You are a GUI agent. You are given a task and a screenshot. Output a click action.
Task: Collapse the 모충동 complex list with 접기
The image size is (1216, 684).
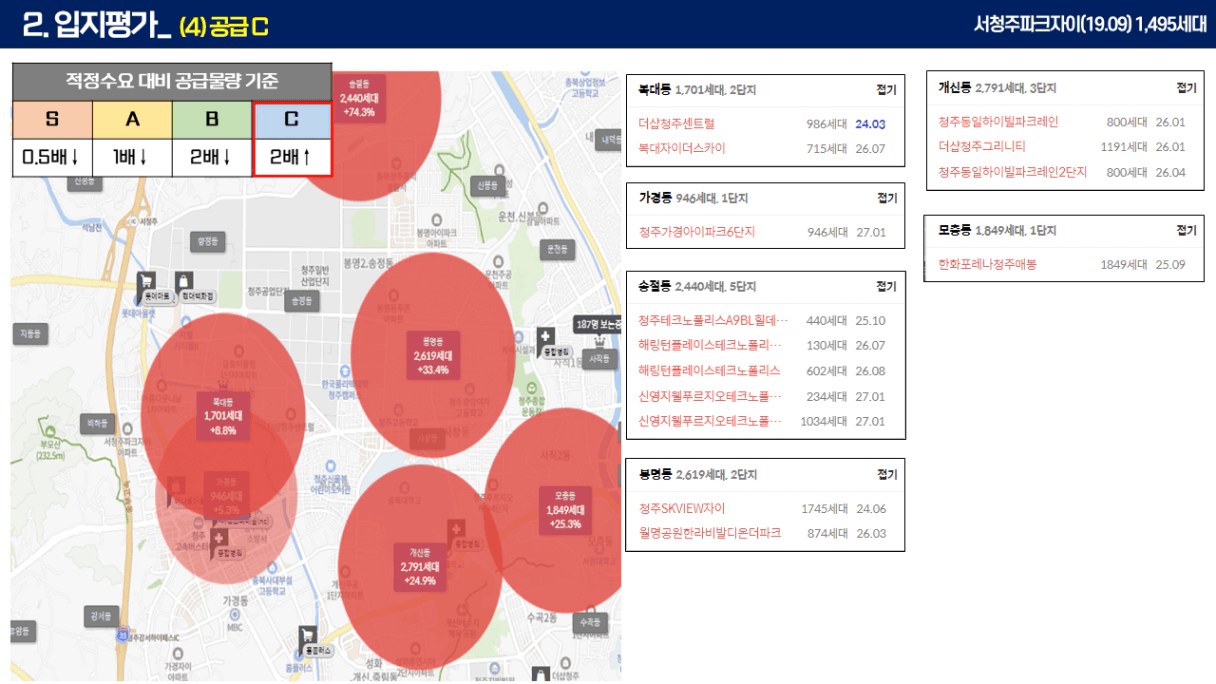coord(1186,230)
